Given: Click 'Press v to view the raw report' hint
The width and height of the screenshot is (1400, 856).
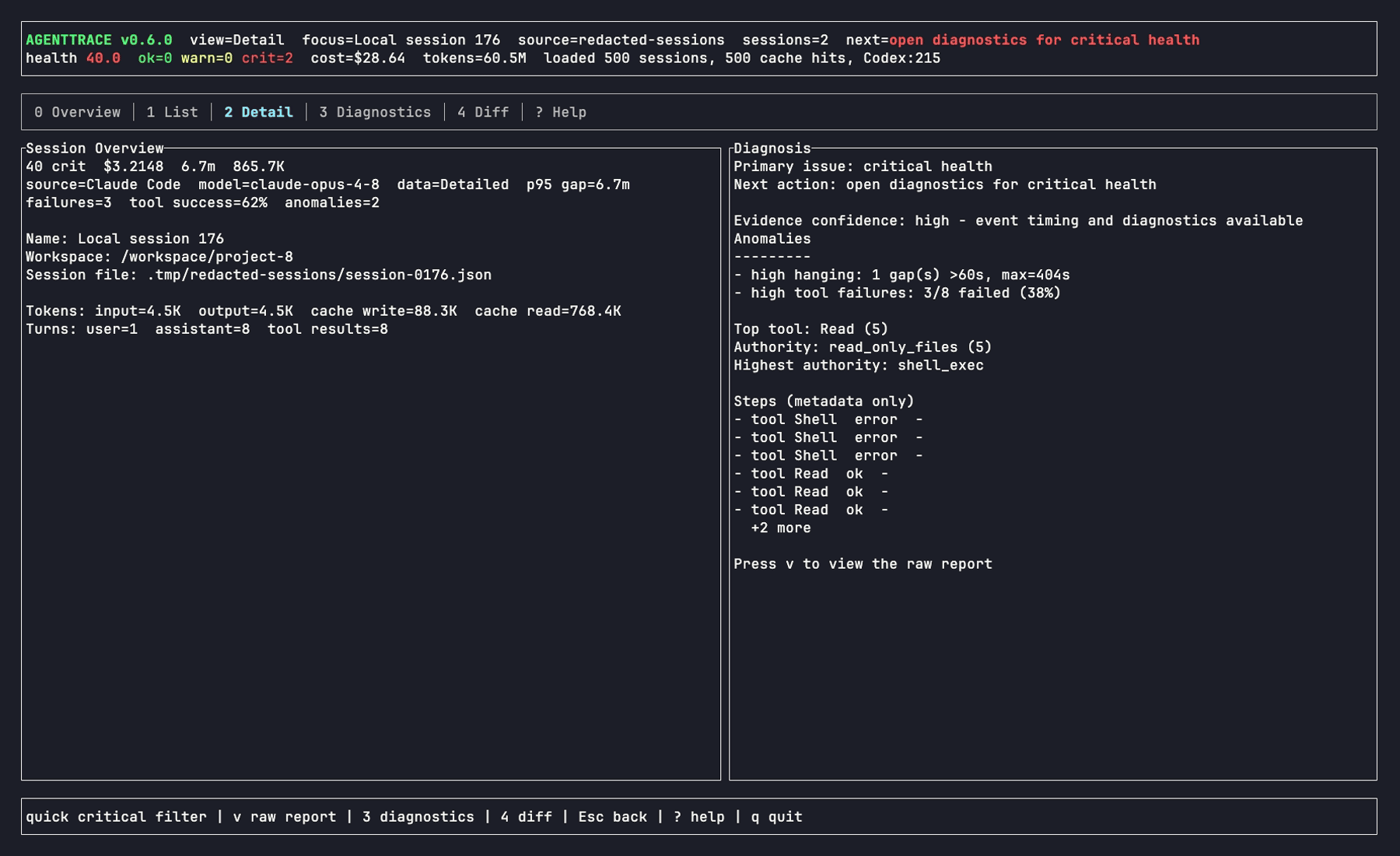Looking at the screenshot, I should pos(863,564).
